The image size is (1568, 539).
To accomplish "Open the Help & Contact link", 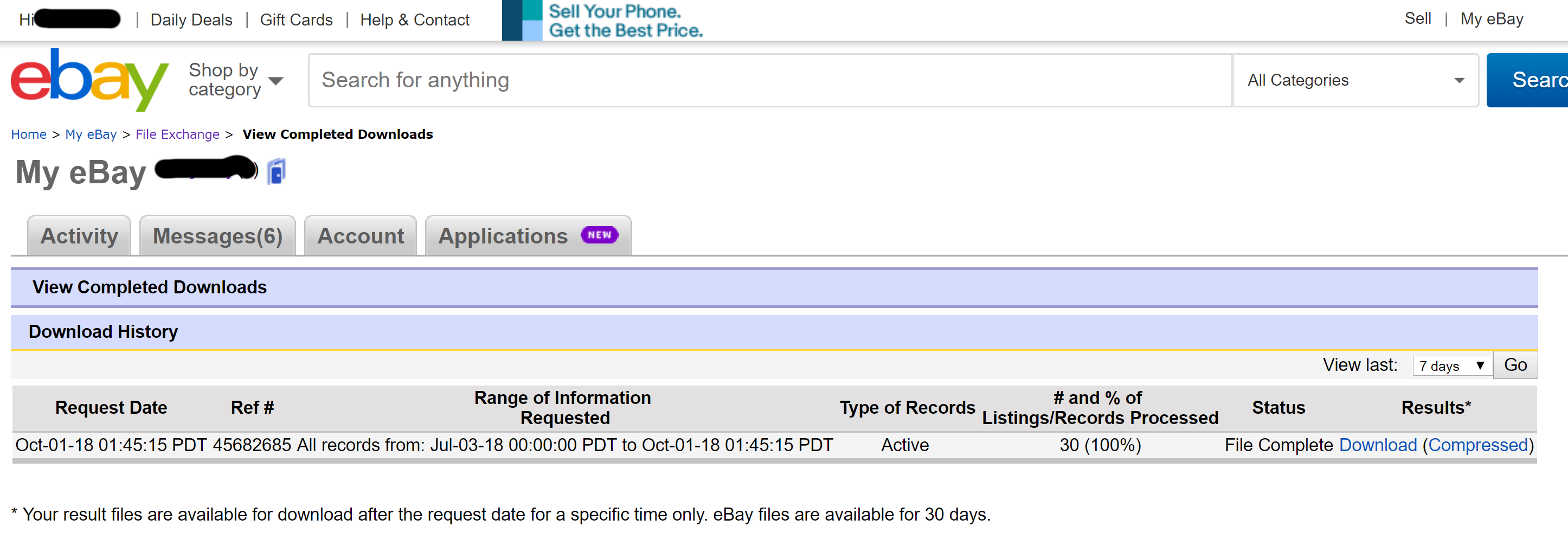I will (x=415, y=20).
